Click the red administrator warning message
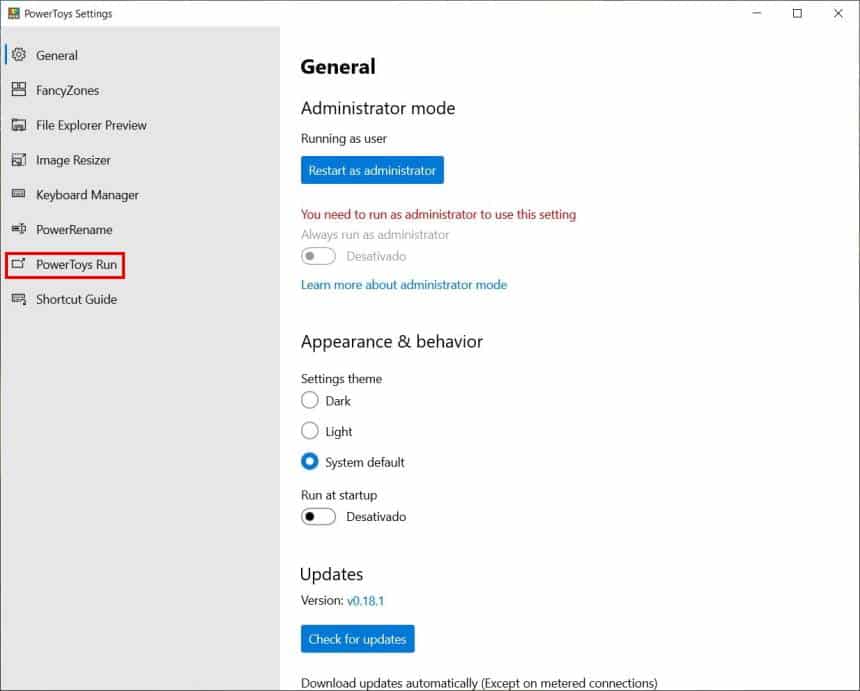 438,214
